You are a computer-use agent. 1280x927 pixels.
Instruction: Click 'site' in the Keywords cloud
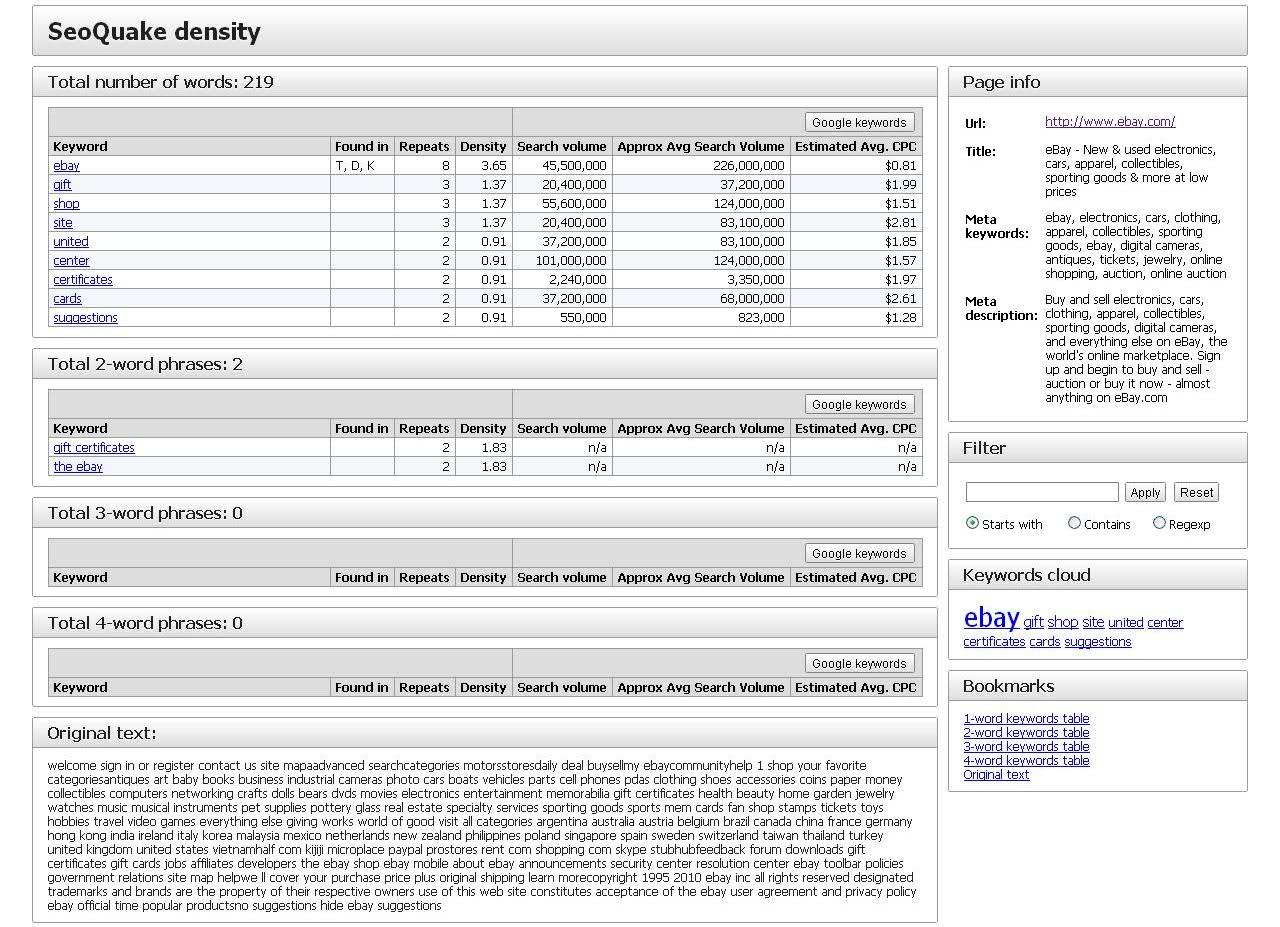(x=1093, y=622)
